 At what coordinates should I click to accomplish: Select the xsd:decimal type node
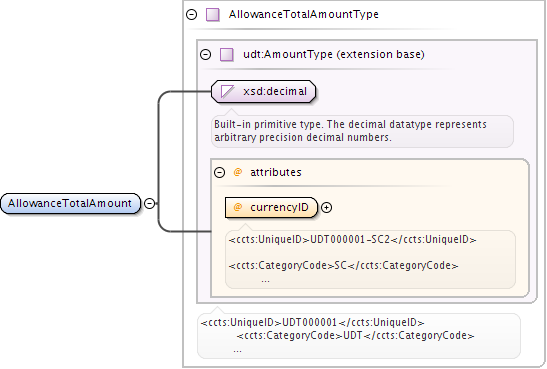tap(263, 91)
